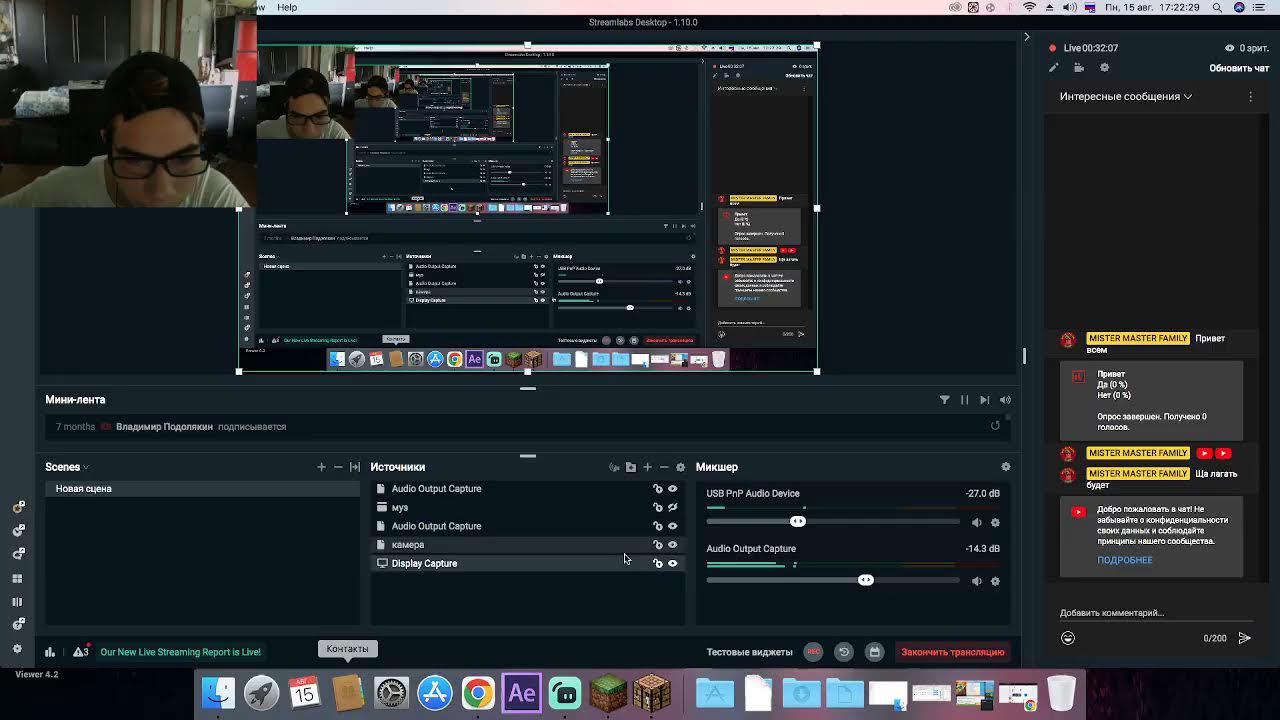Lock the муз source
1280x720 pixels.
657,507
